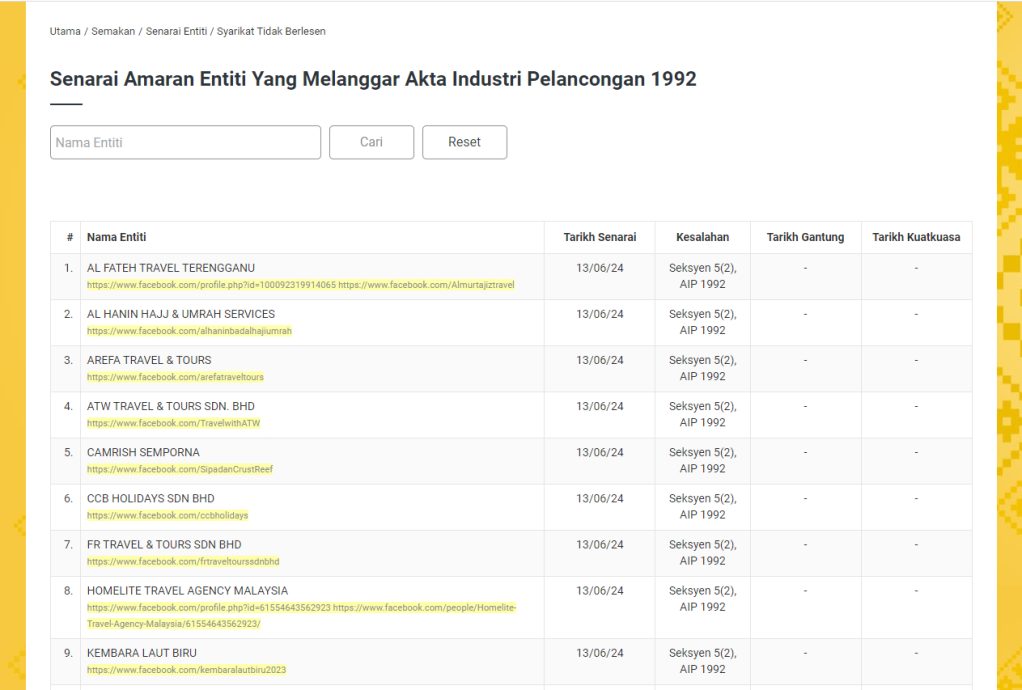Viewport: 1022px width, 690px height.
Task: Click the 13/06/24 date for AREFA TRAVEL
Action: [600, 360]
